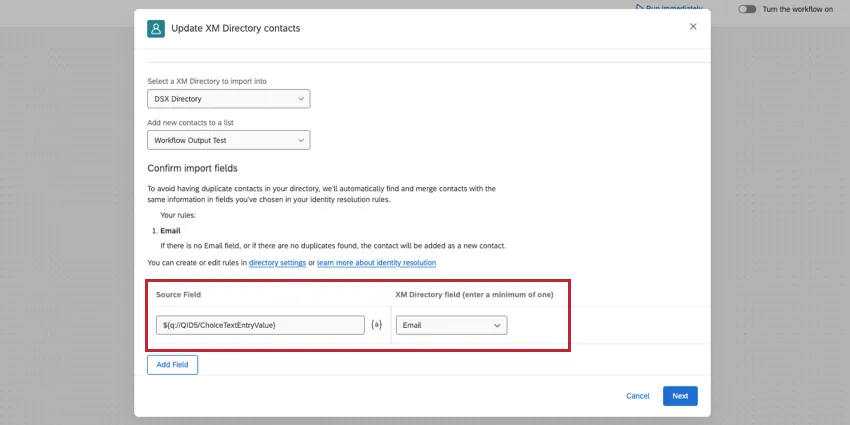This screenshot has height=425, width=850.
Task: Click the Run immediately icon
Action: click(640, 8)
